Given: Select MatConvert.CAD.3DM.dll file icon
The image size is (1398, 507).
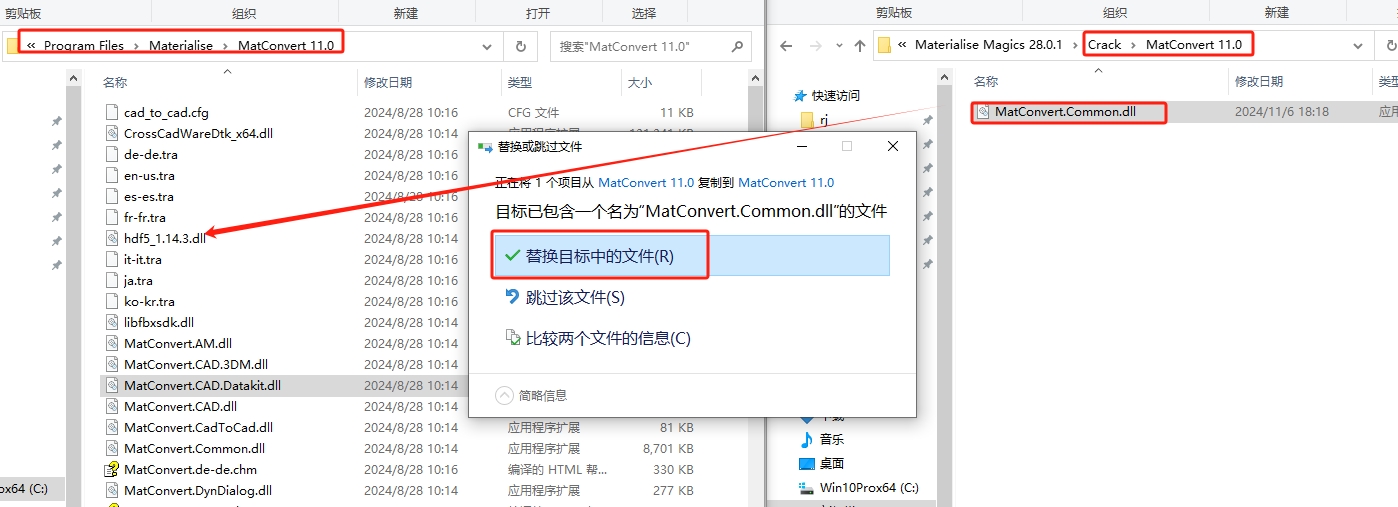Looking at the screenshot, I should click(x=112, y=364).
